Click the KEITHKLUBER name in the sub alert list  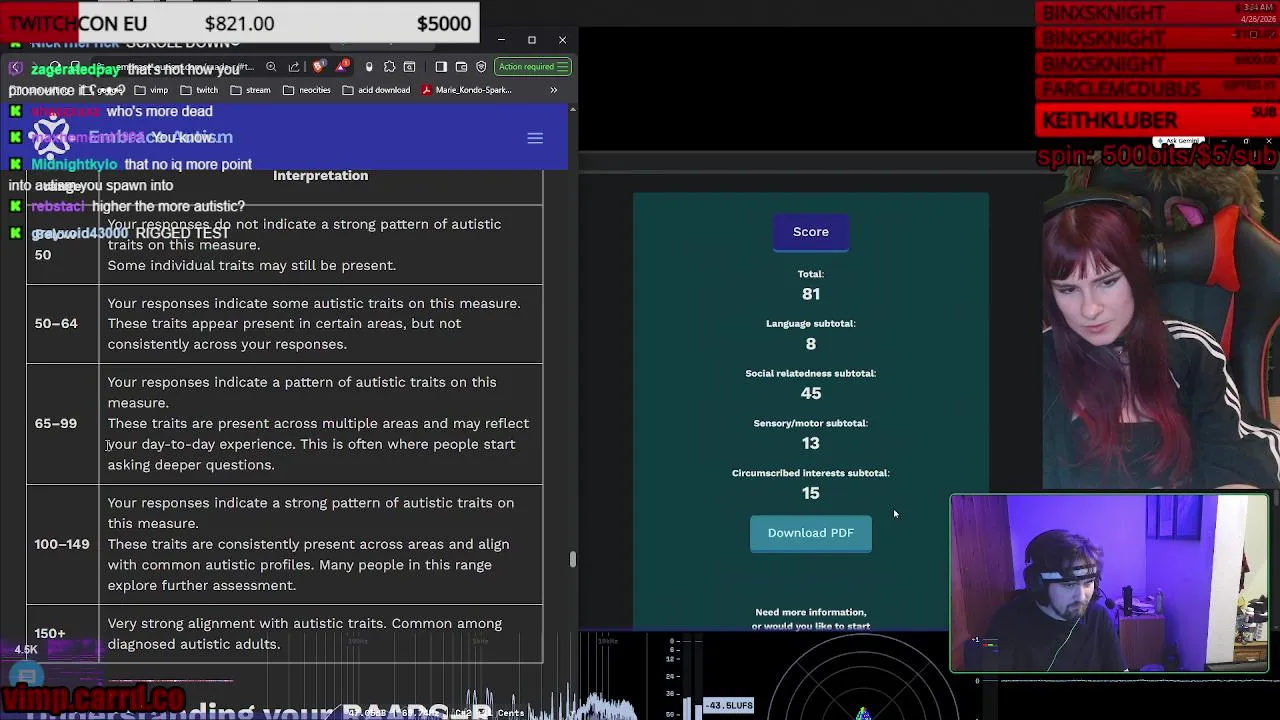tap(1110, 120)
